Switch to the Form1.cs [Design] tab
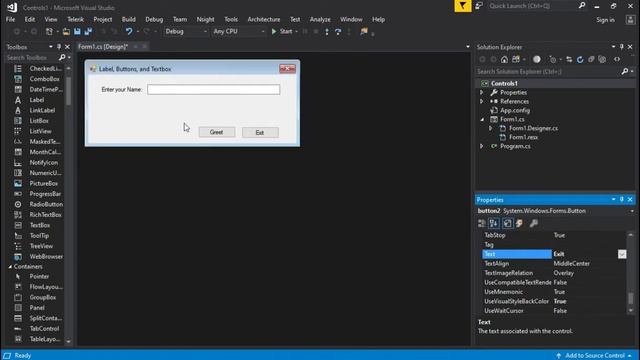The height and width of the screenshot is (360, 640). pyautogui.click(x=103, y=47)
